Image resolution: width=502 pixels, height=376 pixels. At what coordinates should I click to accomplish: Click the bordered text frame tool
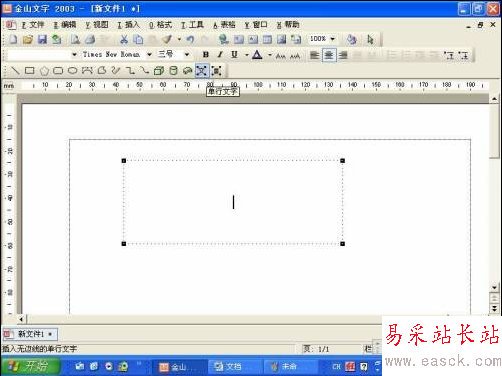(216, 70)
